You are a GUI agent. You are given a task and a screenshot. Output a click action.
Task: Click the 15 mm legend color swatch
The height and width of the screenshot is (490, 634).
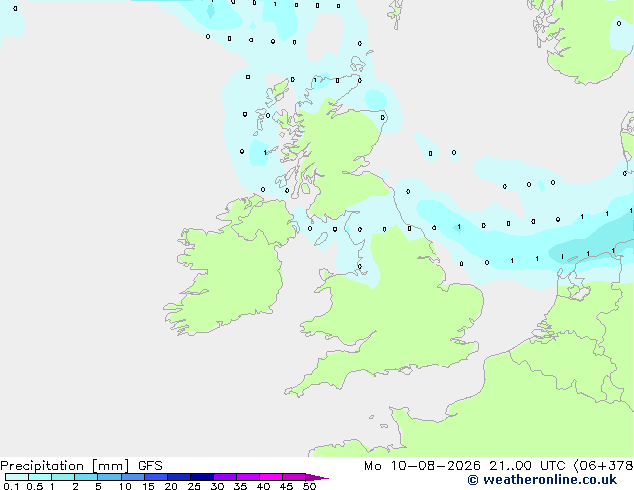tap(155, 477)
